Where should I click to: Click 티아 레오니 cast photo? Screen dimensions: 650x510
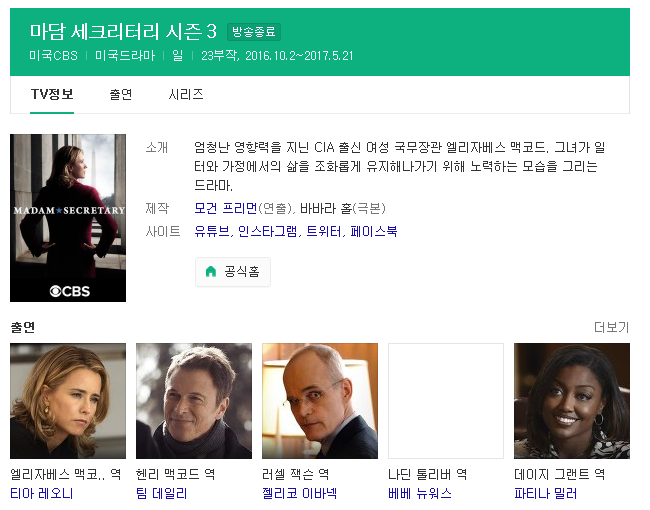pyautogui.click(x=68, y=401)
